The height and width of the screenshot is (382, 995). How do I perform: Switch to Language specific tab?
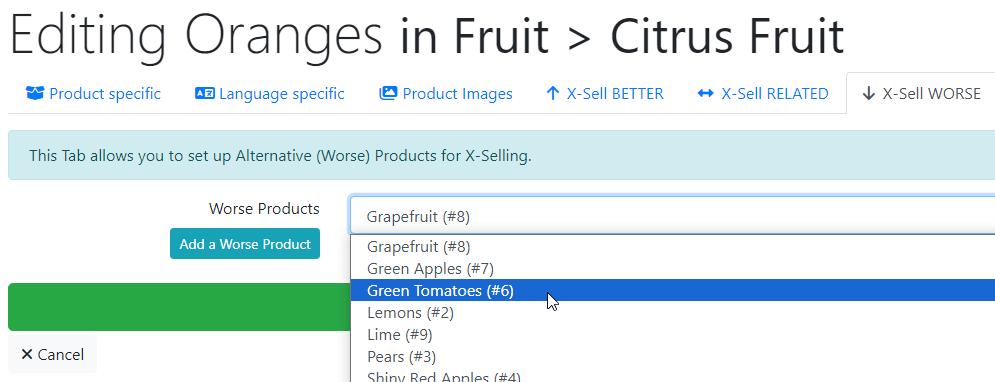[x=270, y=94]
